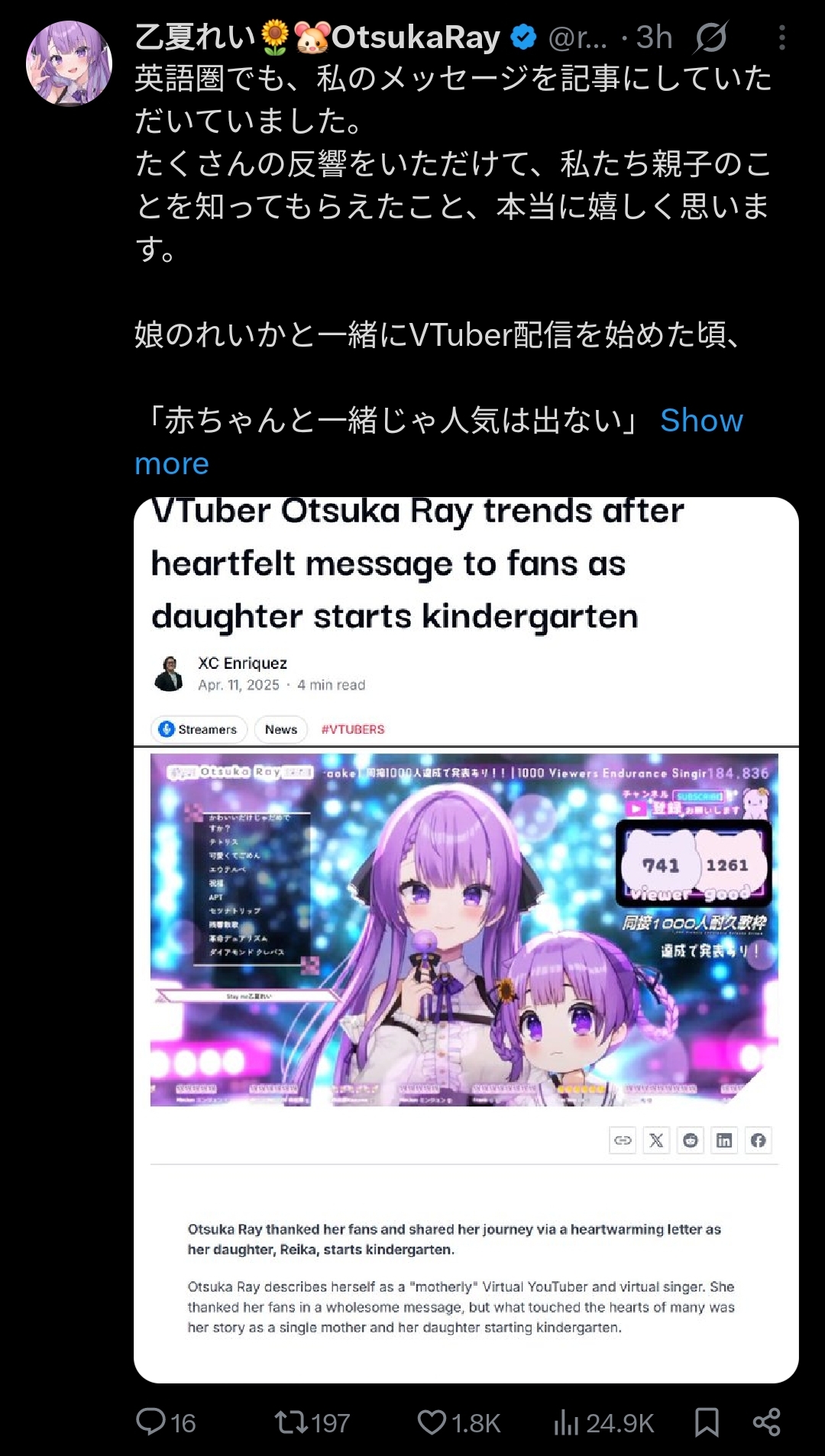
Task: Tap the repost icon showing 197
Action: coord(292,1422)
